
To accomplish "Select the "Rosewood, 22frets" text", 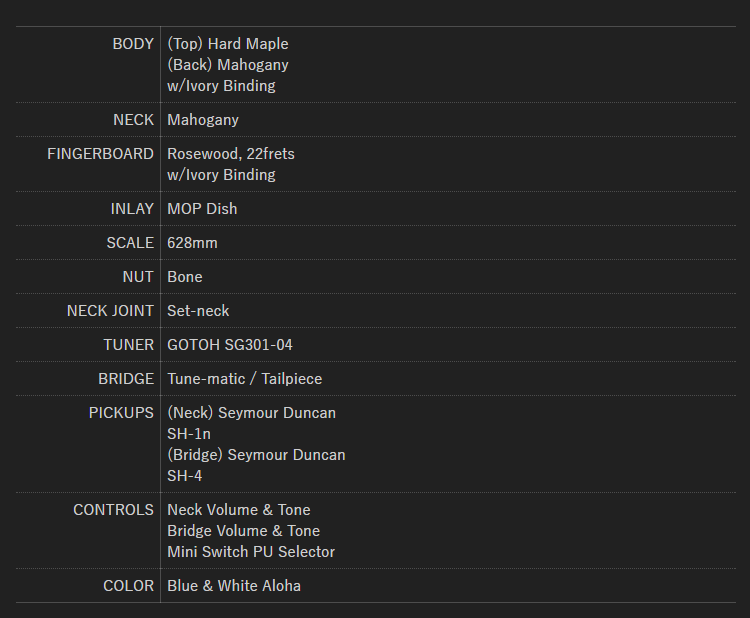I will (230, 154).
